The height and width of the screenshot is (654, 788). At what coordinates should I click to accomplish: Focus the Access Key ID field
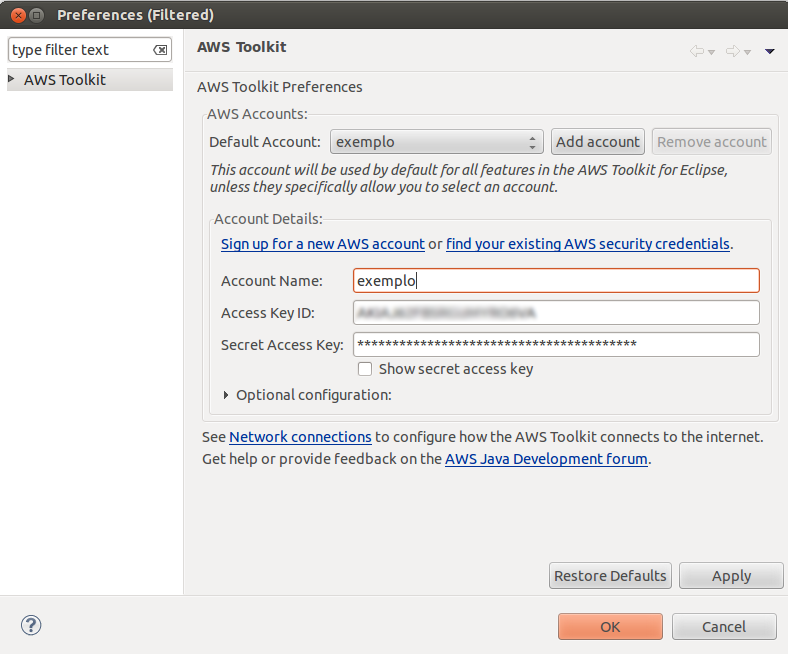pos(556,313)
